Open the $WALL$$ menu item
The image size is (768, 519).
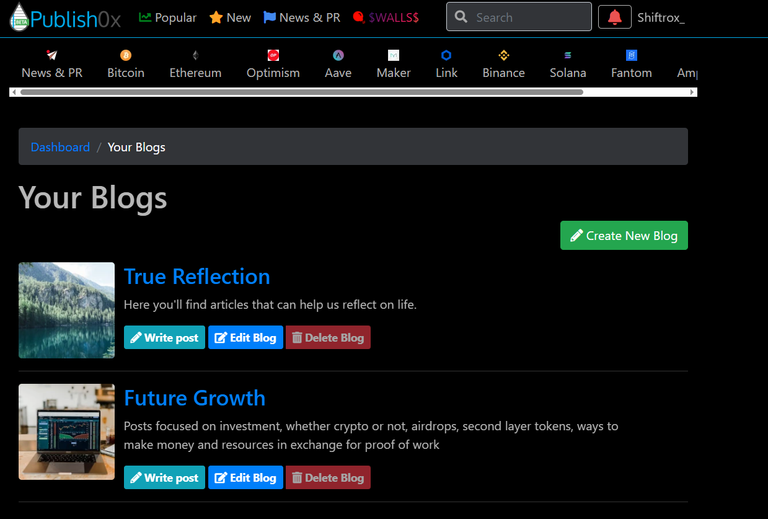coord(385,18)
